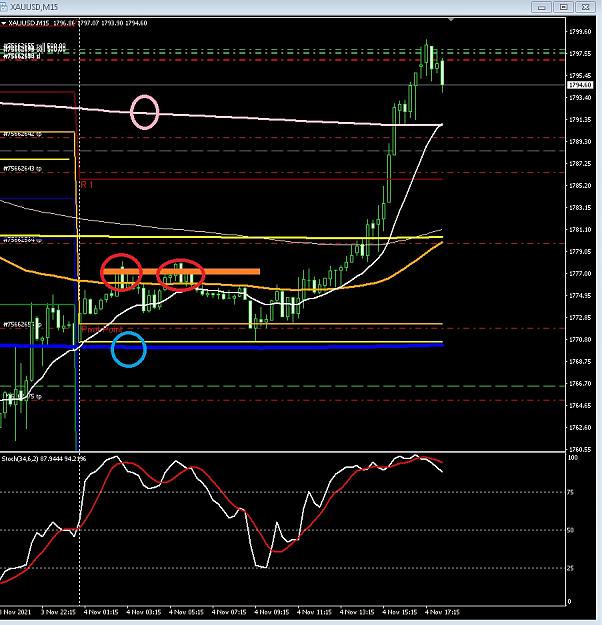The width and height of the screenshot is (602, 625).
Task: Select the OHLC values 1797.07 1793.90 1794.60
Action: pyautogui.click(x=113, y=23)
